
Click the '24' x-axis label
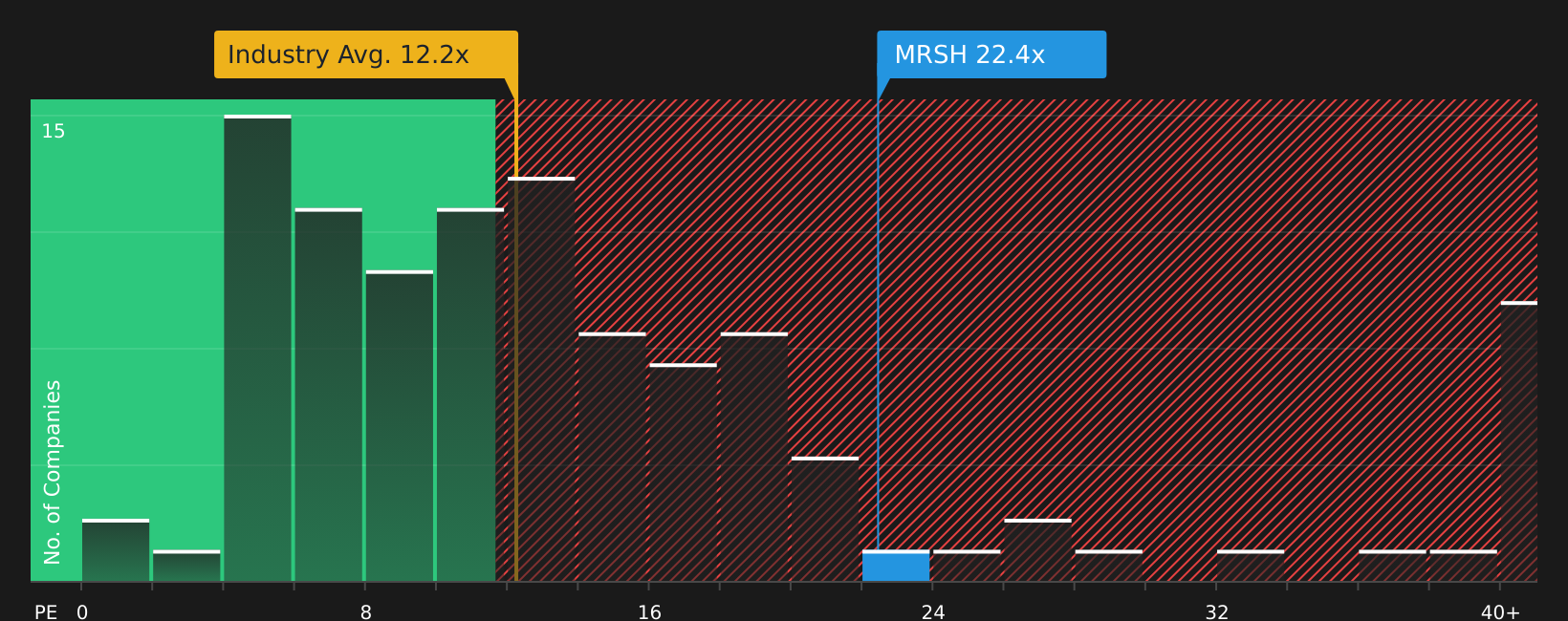933,612
